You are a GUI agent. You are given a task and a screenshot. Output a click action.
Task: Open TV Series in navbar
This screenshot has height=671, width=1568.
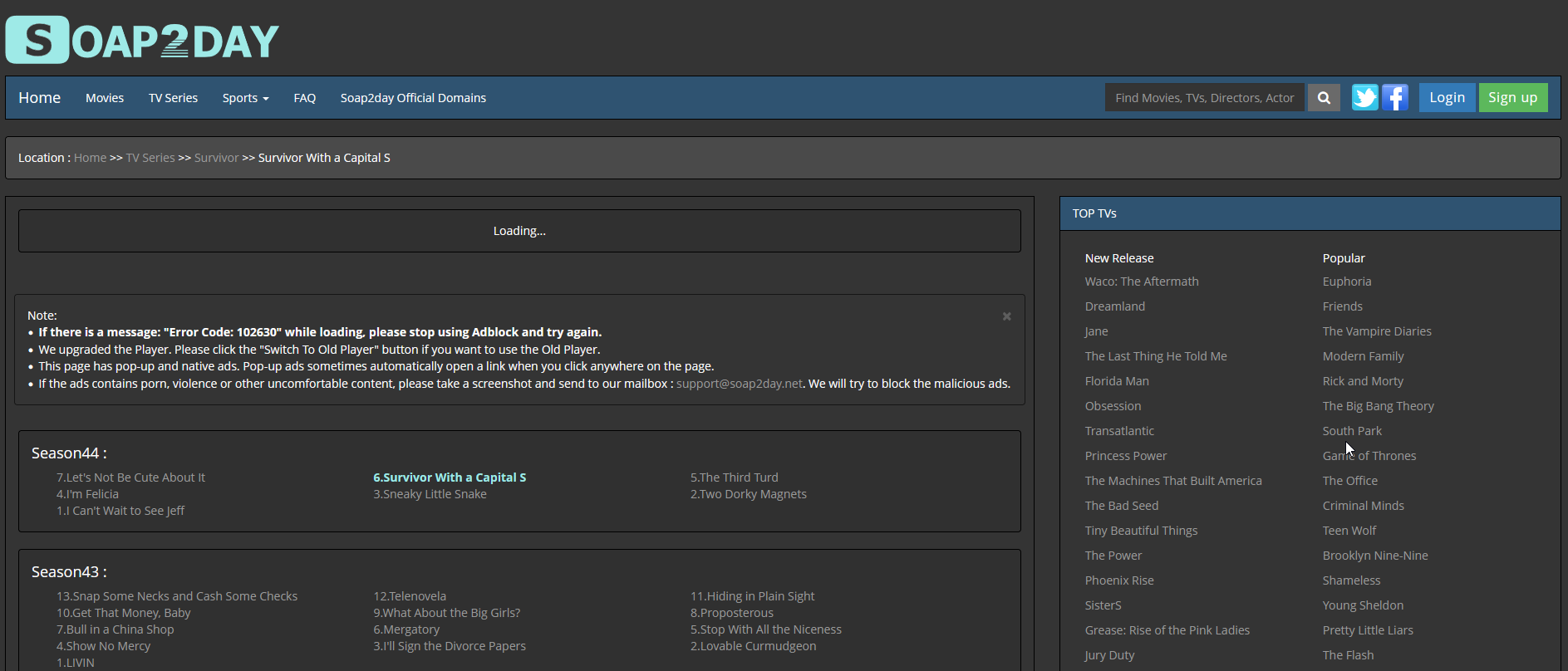click(173, 98)
